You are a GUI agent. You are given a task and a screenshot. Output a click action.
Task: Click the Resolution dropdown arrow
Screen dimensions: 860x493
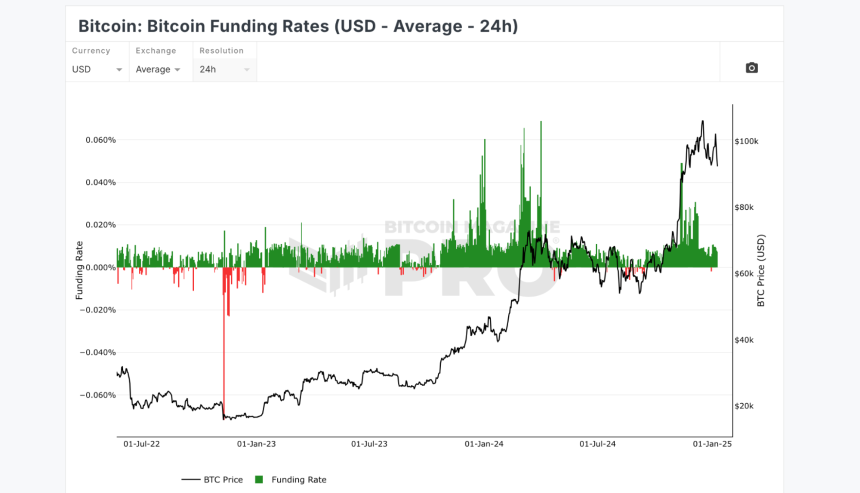click(x=247, y=70)
